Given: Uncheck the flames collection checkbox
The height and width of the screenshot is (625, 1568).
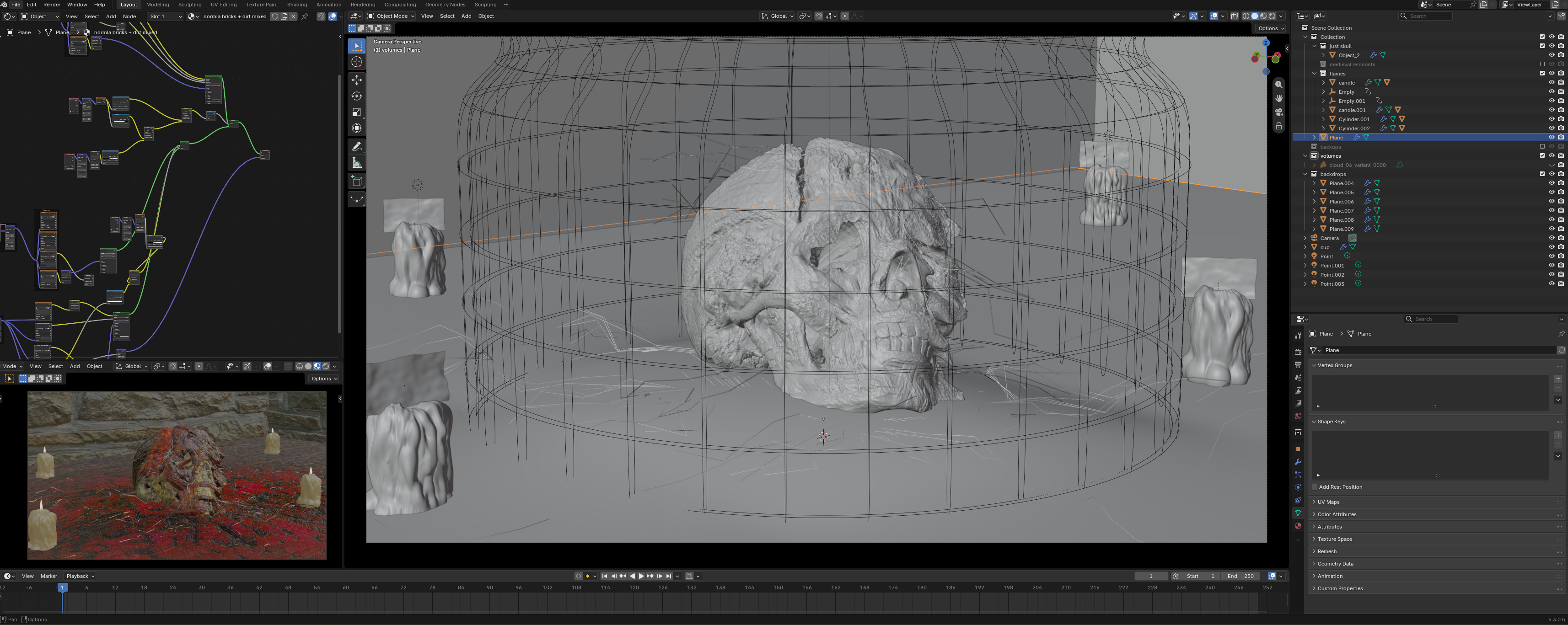Looking at the screenshot, I should click(x=1542, y=74).
